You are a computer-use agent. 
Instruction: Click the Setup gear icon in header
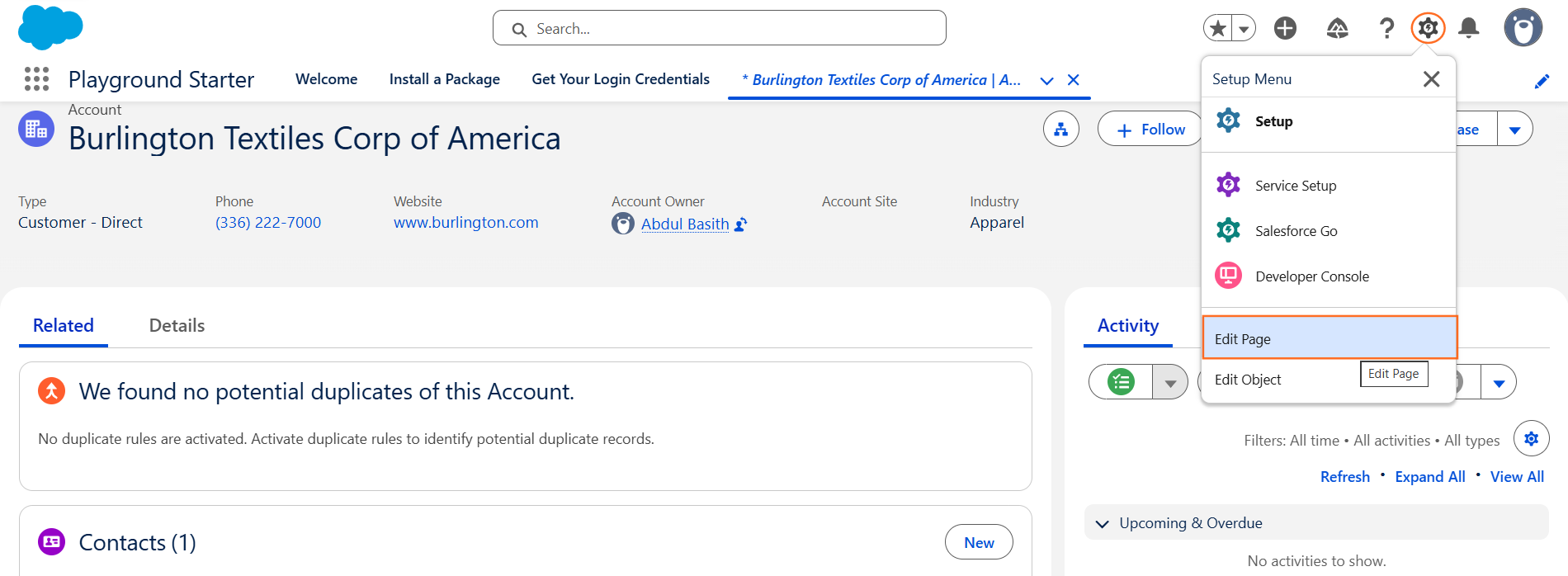(1428, 28)
